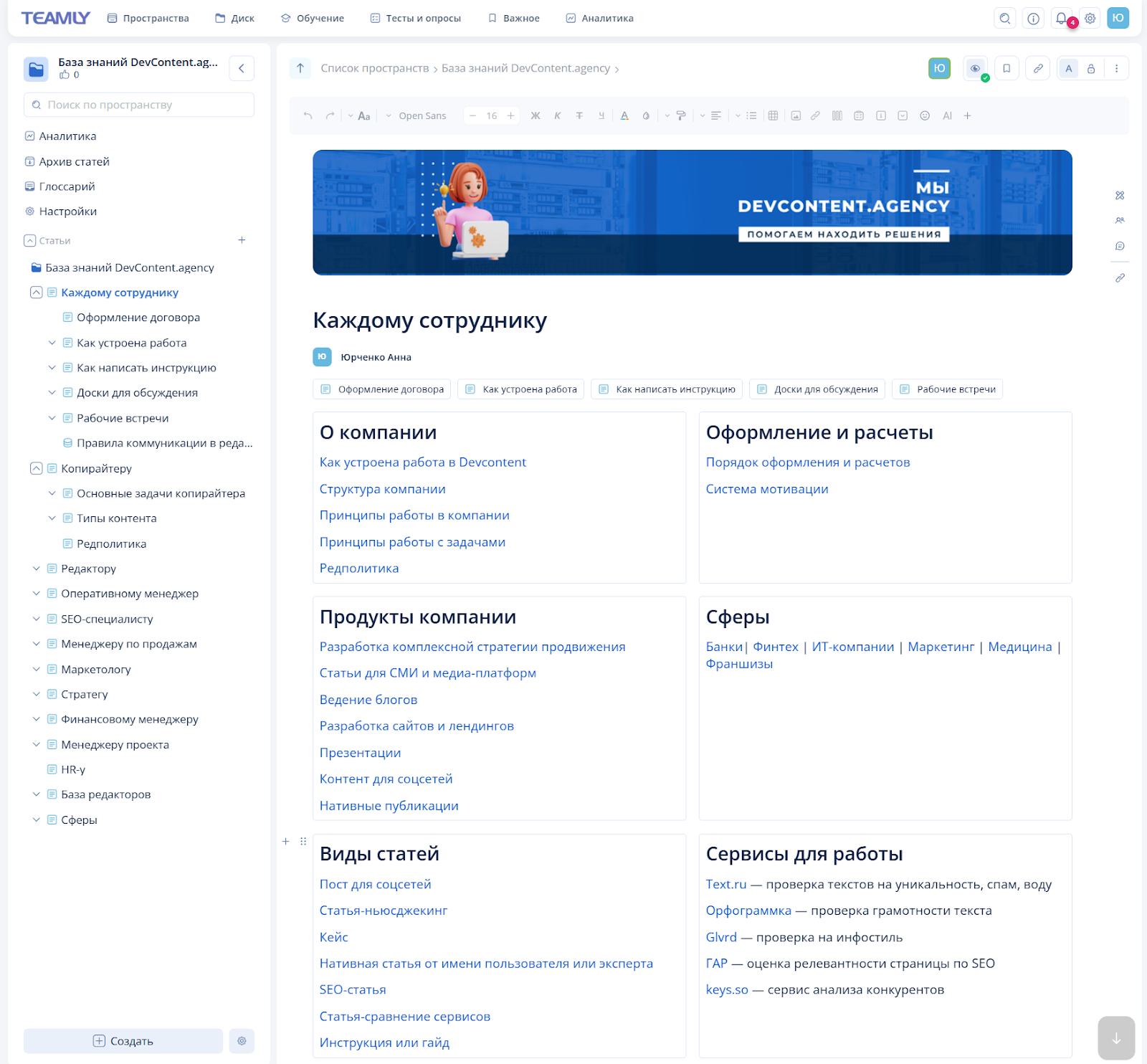The image size is (1147, 1064).
Task: Apply italic formatting with the К button
Action: [557, 115]
